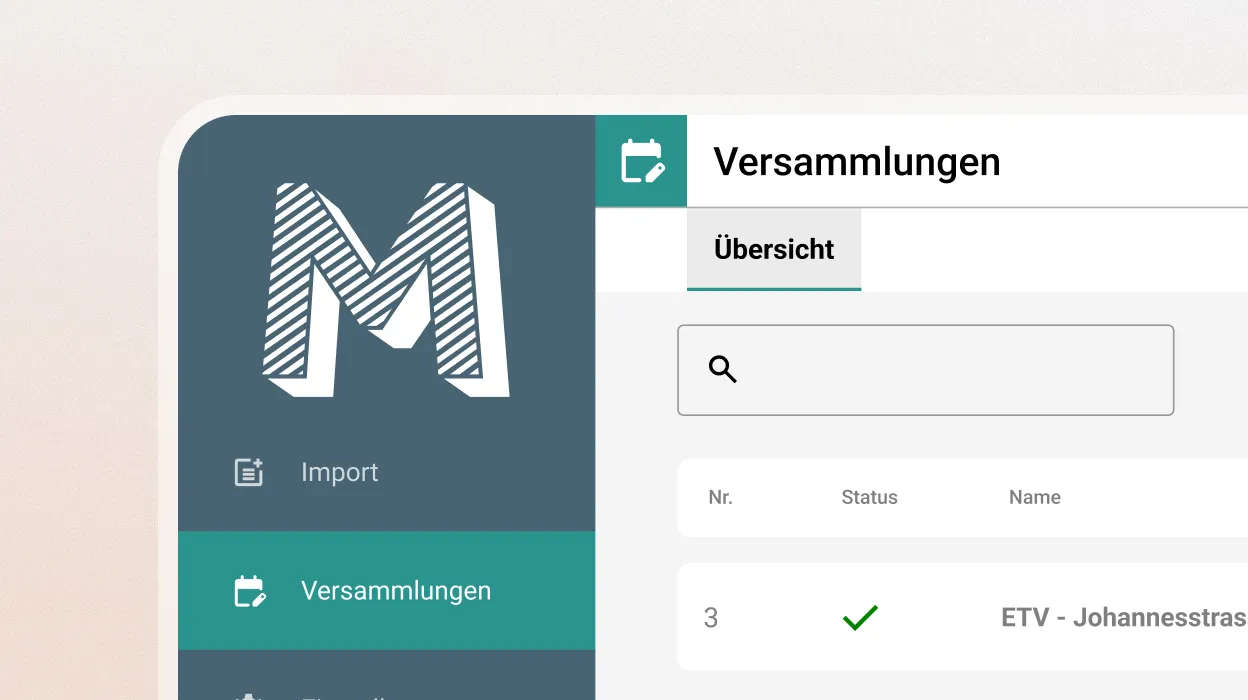Select Versammlungen in the sidebar menu
This screenshot has height=700, width=1248.
pyautogui.click(x=386, y=591)
